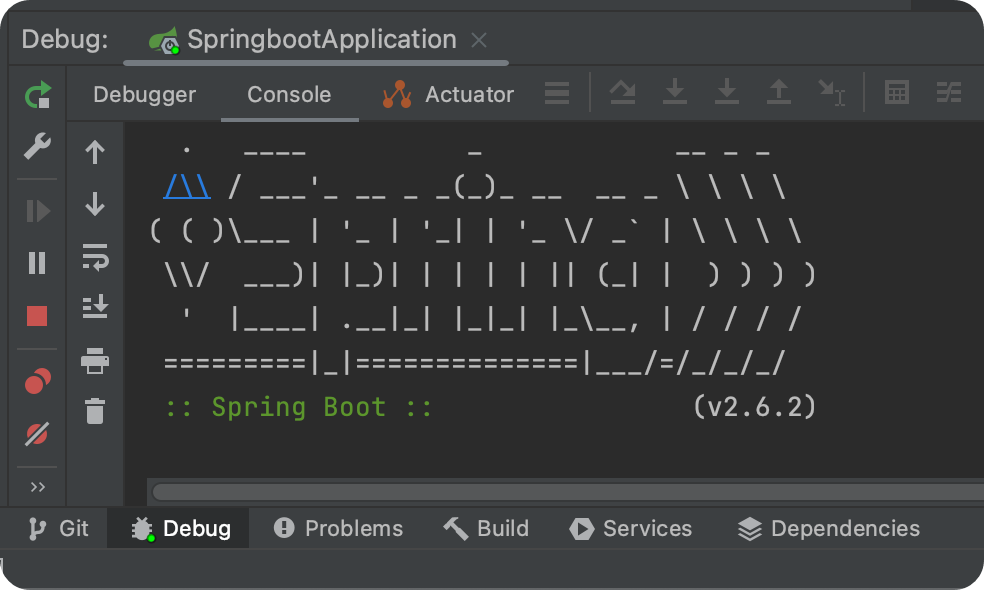
Task: Open the Git tool window
Action: pos(58,528)
